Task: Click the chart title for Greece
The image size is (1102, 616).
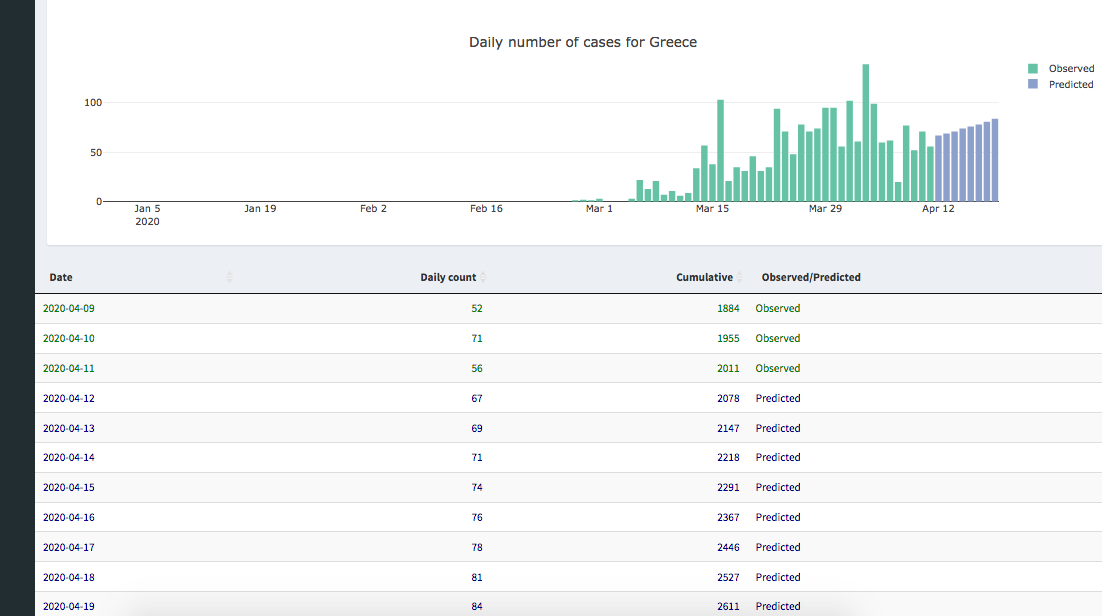Action: (583, 42)
